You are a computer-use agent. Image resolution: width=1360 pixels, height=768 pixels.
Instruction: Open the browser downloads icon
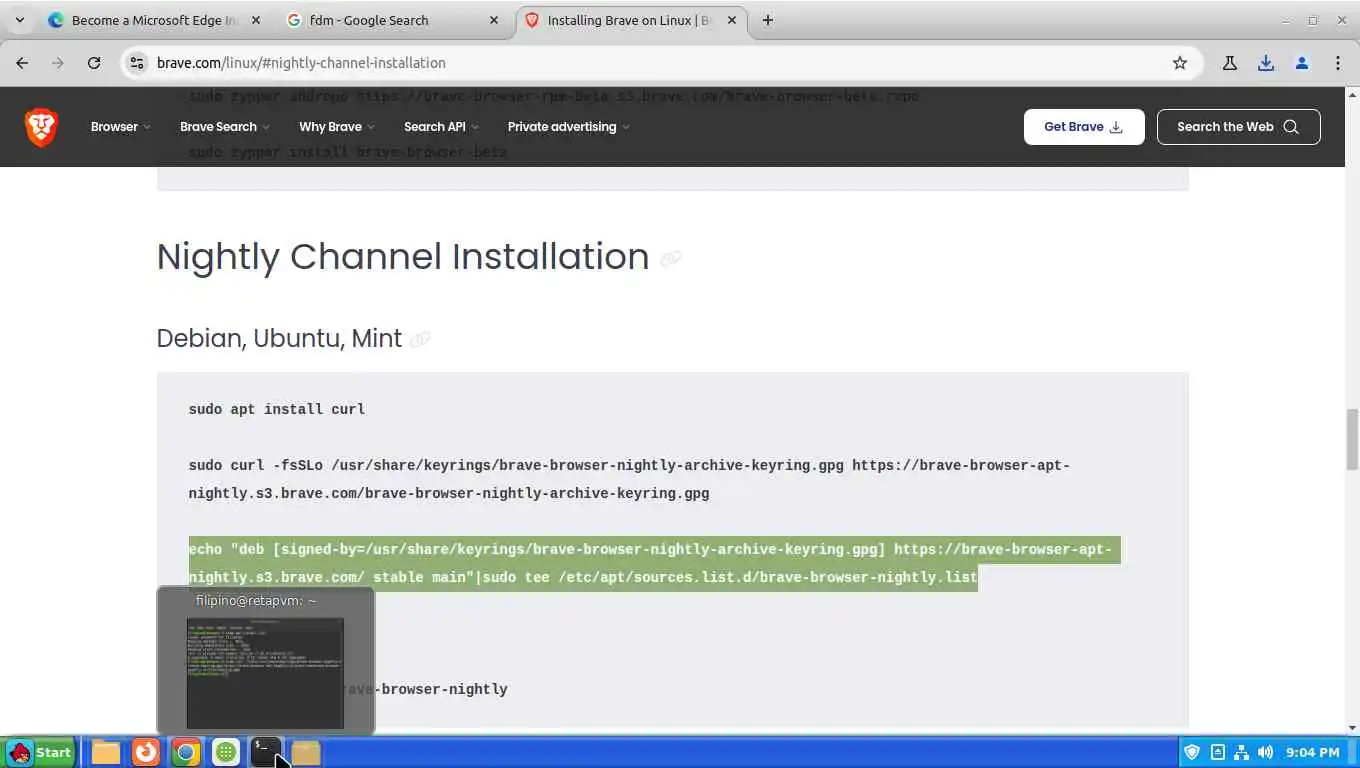(1266, 63)
